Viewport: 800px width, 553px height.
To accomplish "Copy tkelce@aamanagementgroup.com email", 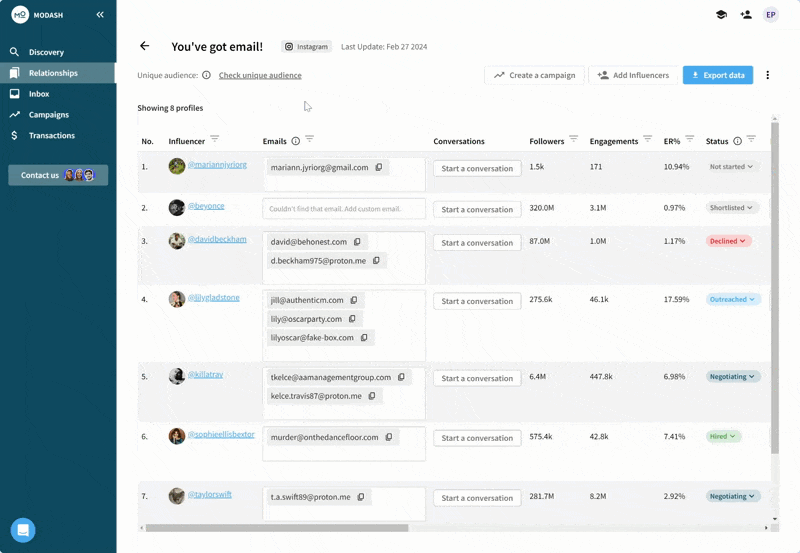I will [x=402, y=377].
